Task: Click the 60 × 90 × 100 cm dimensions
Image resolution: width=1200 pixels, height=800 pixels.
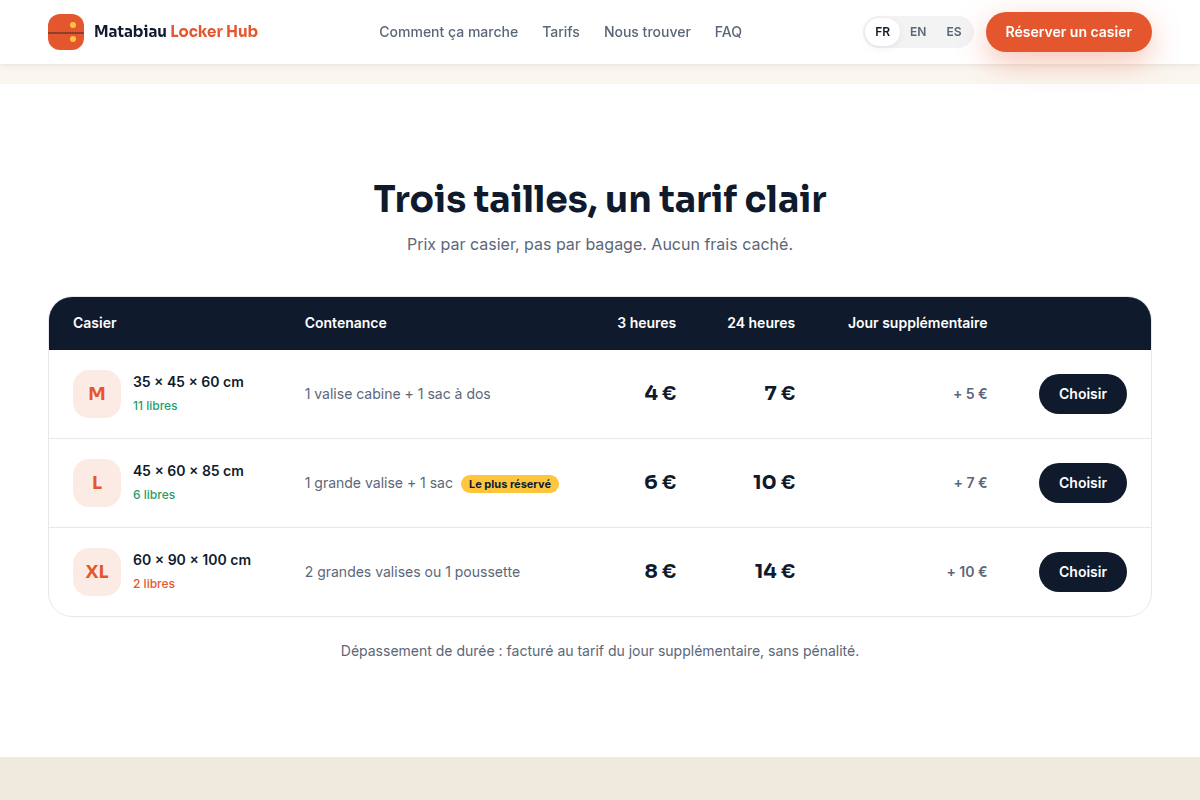Action: click(x=192, y=560)
